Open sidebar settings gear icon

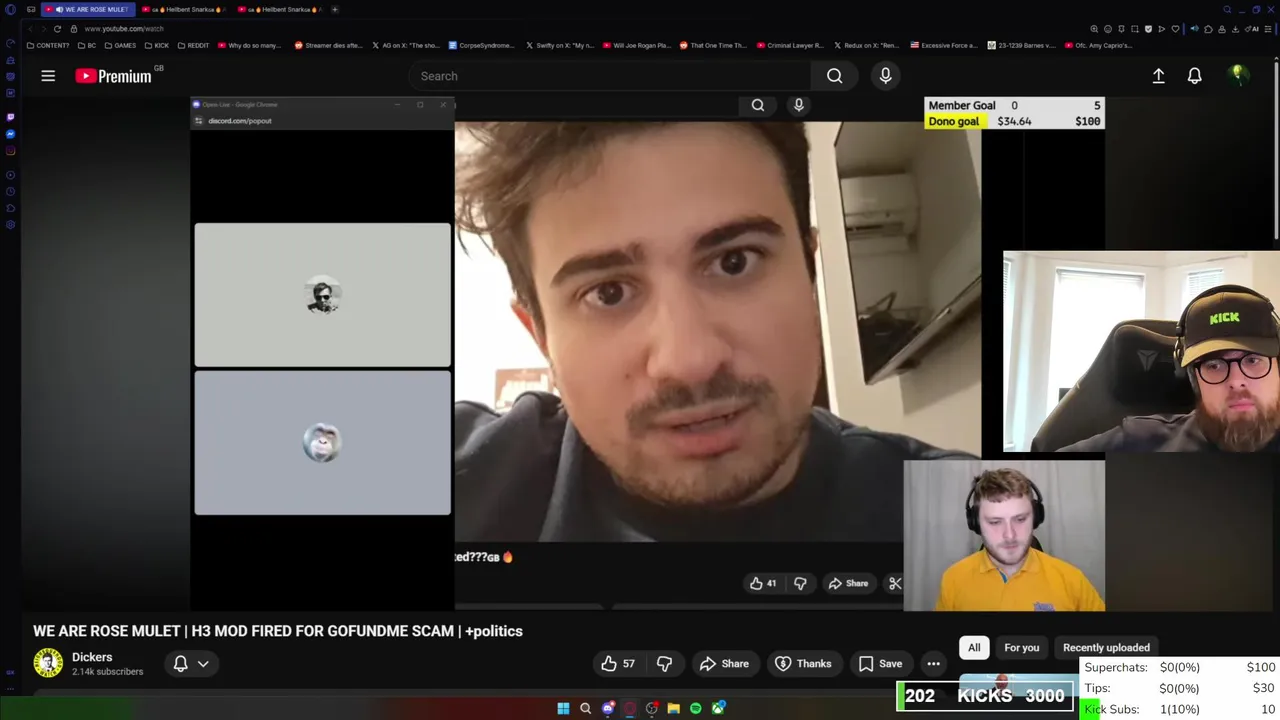10,225
